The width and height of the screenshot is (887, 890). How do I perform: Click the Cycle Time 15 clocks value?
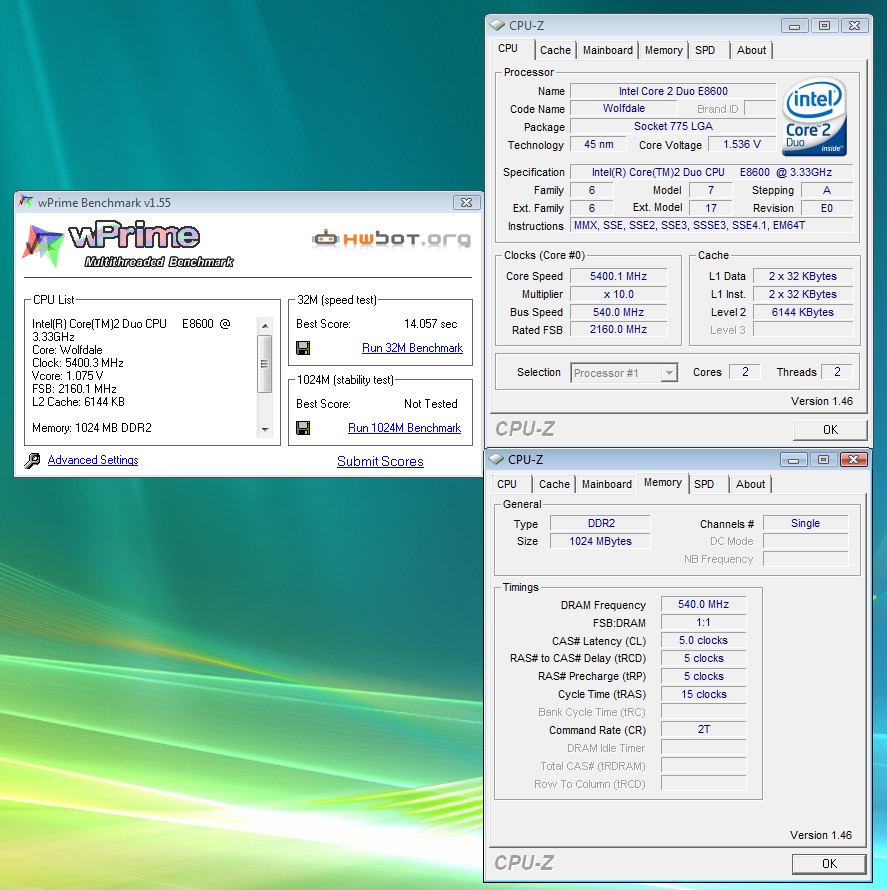[x=704, y=694]
